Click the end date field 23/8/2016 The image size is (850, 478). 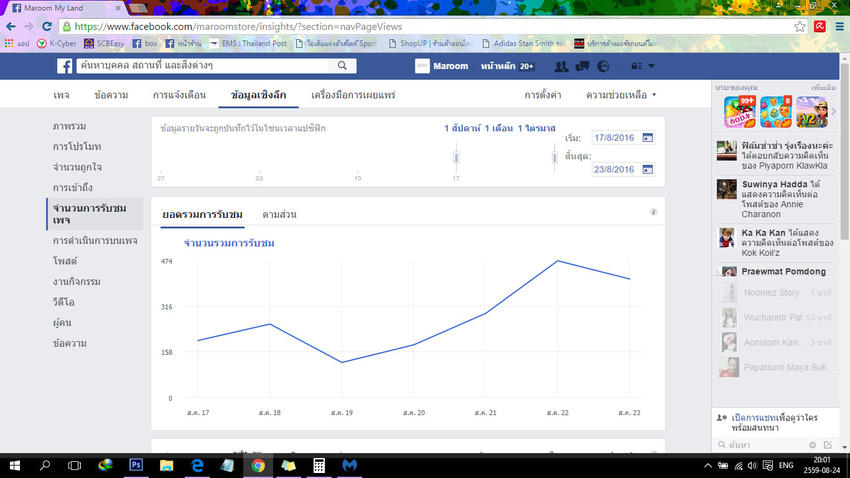click(x=615, y=170)
